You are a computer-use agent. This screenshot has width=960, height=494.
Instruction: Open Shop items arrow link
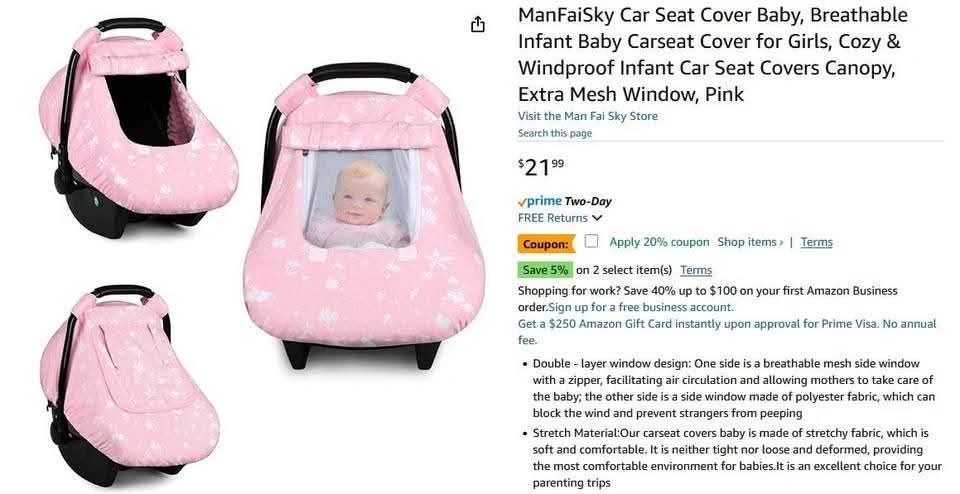click(750, 242)
